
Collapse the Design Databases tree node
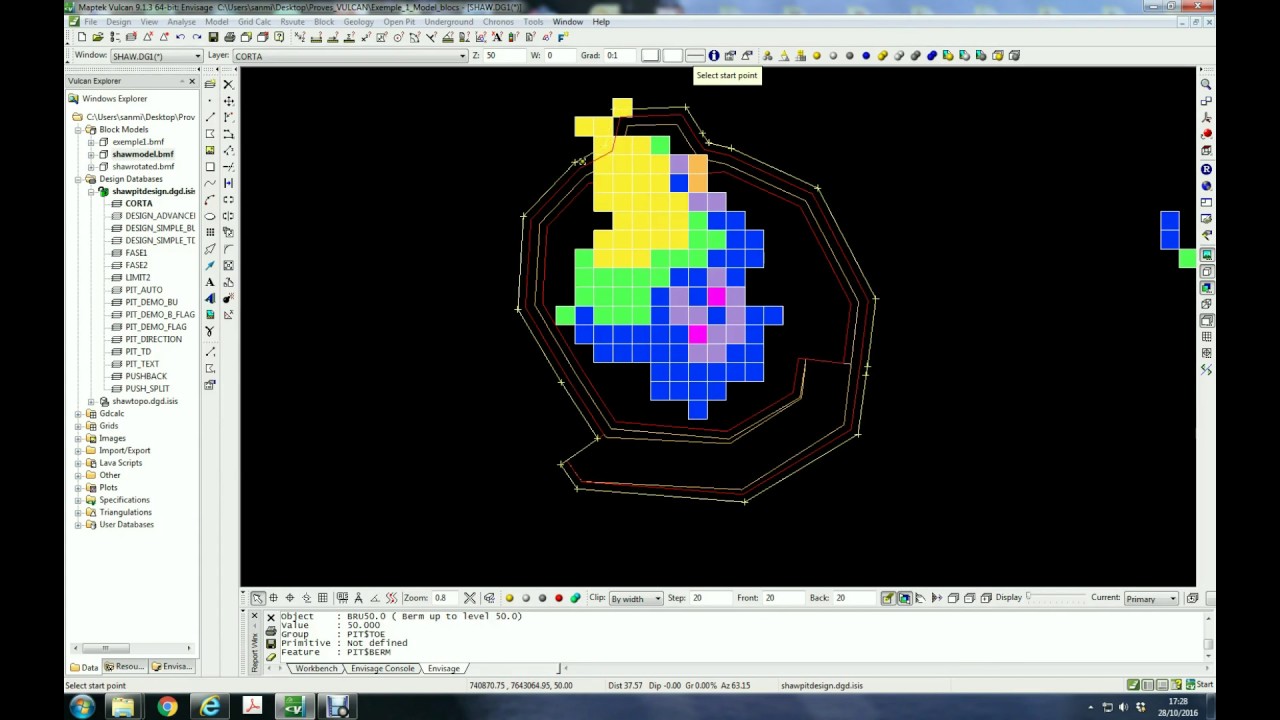(78, 179)
